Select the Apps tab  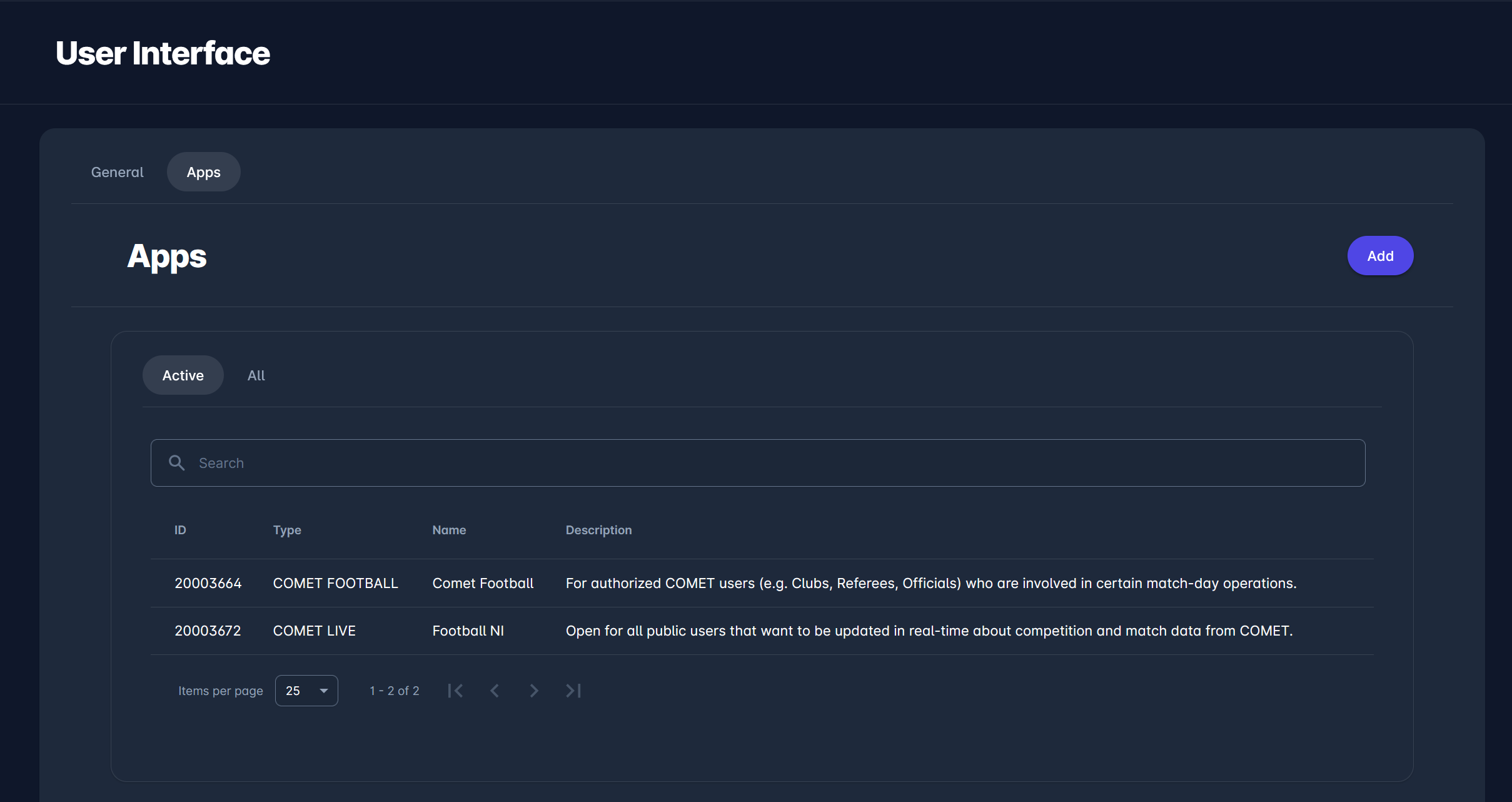[x=203, y=172]
